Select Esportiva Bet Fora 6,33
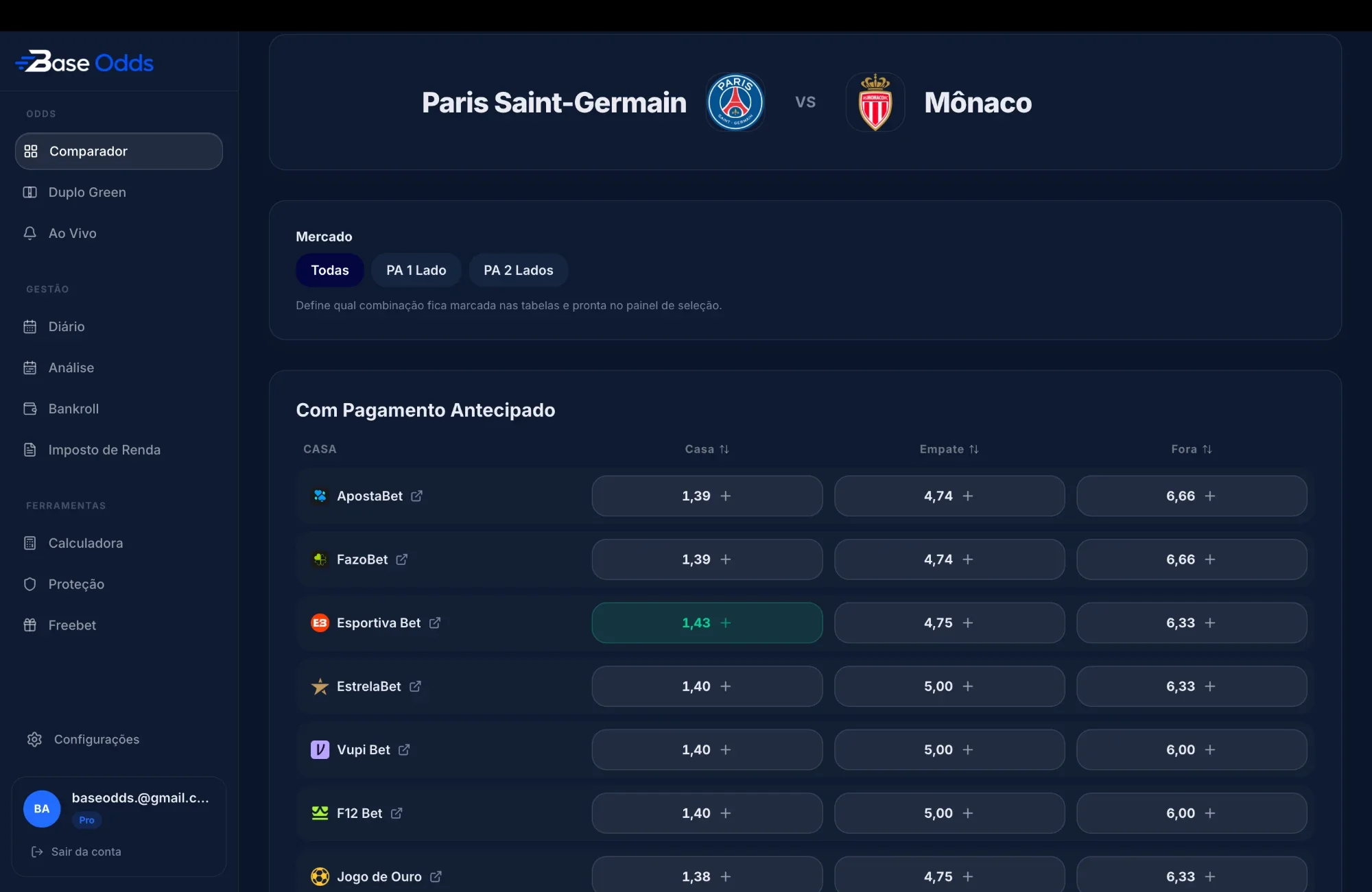Viewport: 1372px width, 892px height. coord(1192,623)
